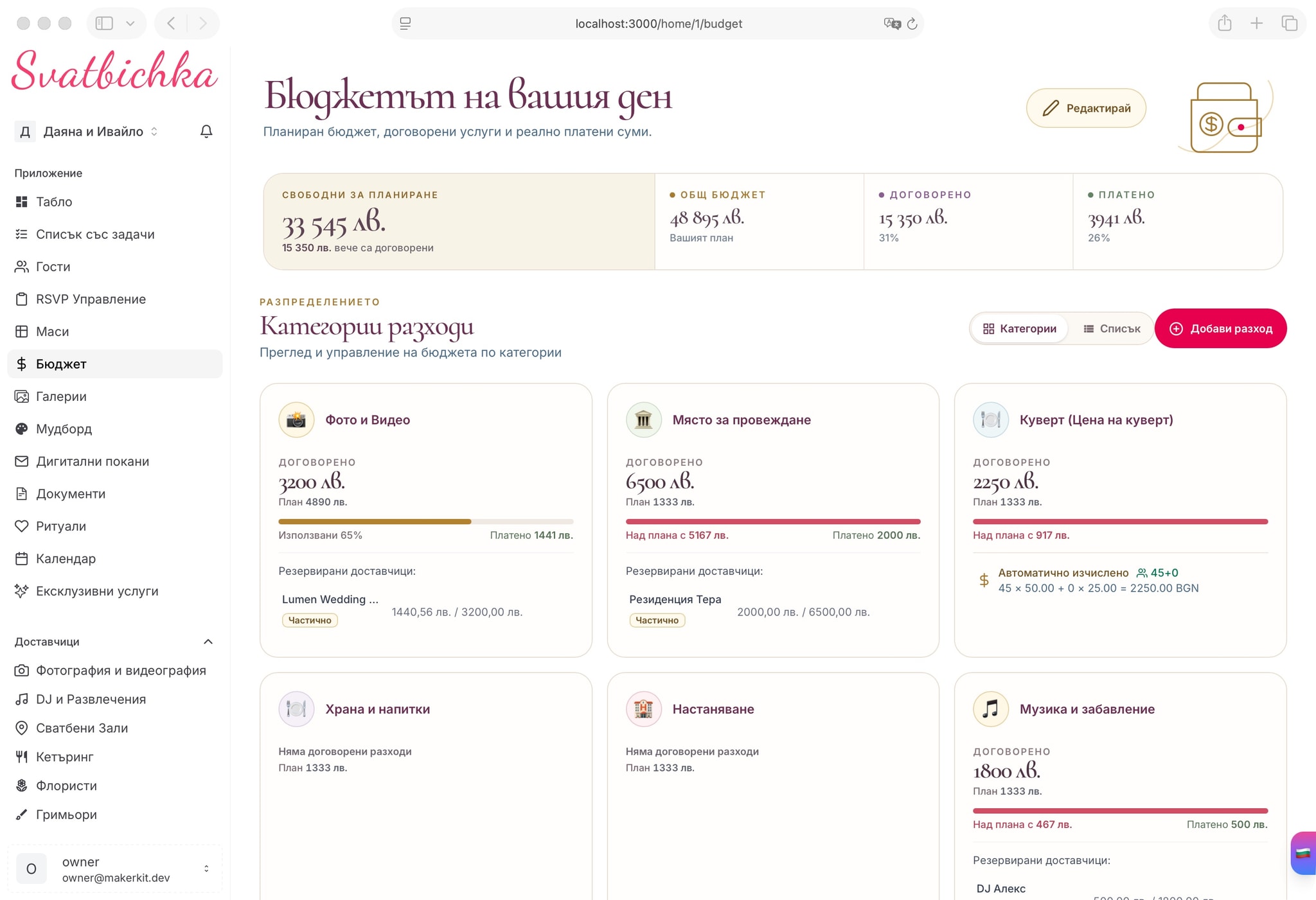Click the Дигитални покани envelope icon
Image resolution: width=1316 pixels, height=900 pixels.
(22, 461)
